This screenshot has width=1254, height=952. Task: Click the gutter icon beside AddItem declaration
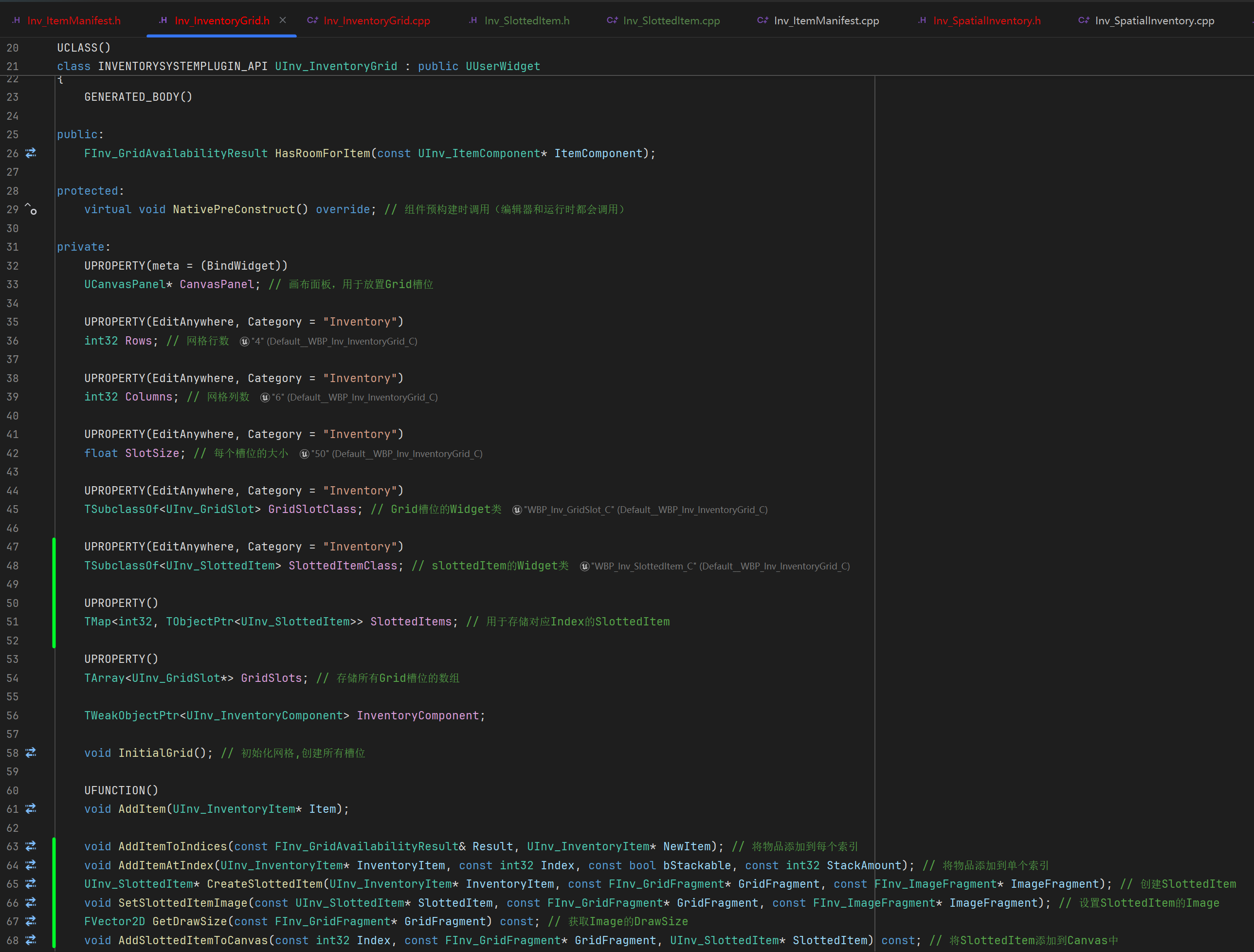pos(31,808)
